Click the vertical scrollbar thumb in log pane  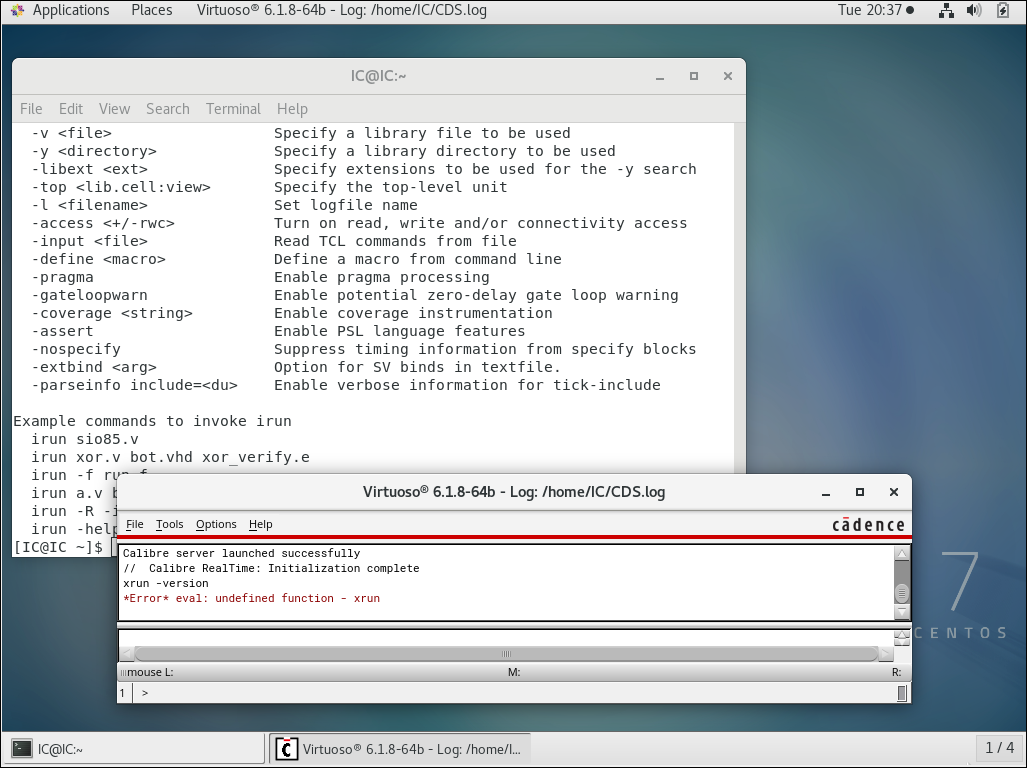pos(902,593)
